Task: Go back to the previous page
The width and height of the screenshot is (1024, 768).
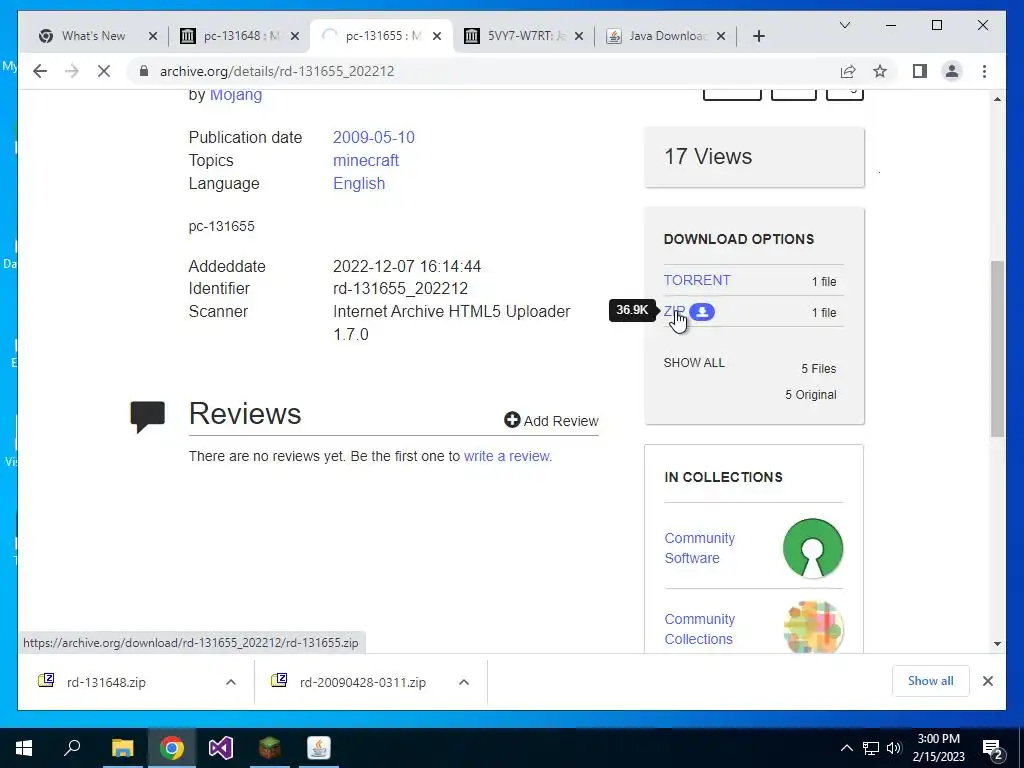Action: pyautogui.click(x=40, y=71)
